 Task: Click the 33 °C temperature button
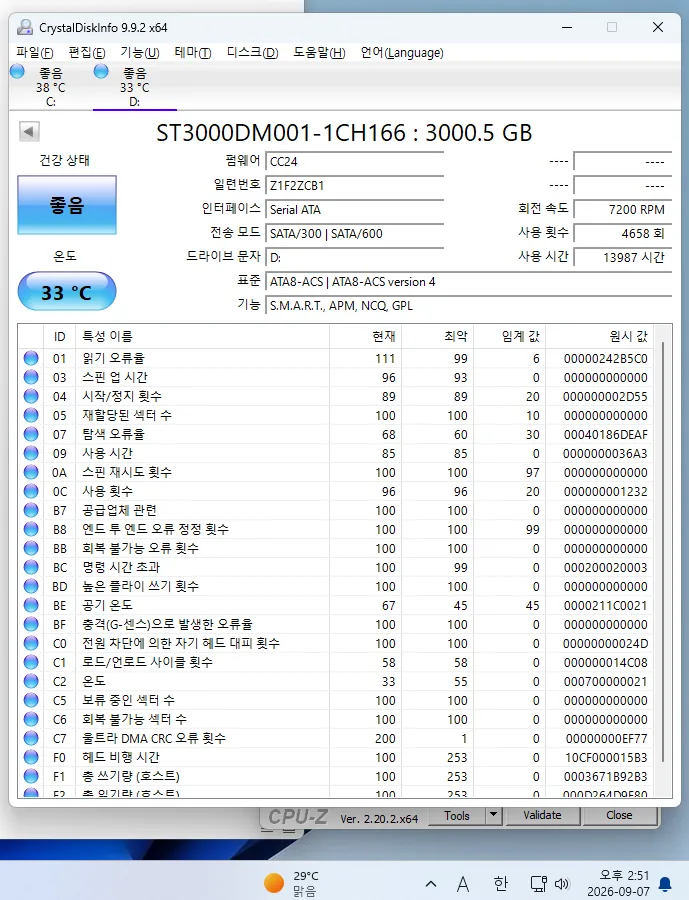pos(67,292)
